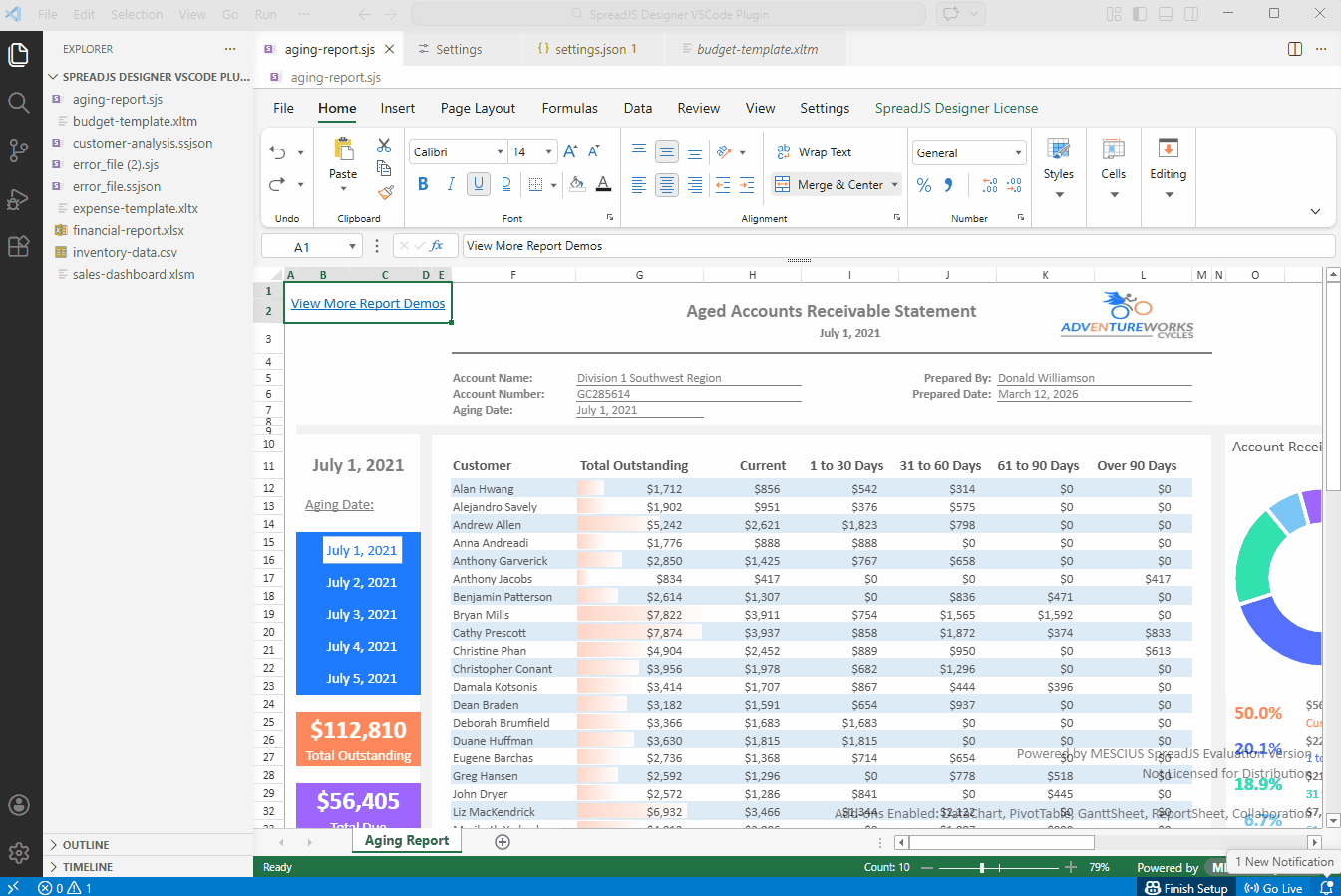Toggle Underline formatting

click(x=479, y=184)
